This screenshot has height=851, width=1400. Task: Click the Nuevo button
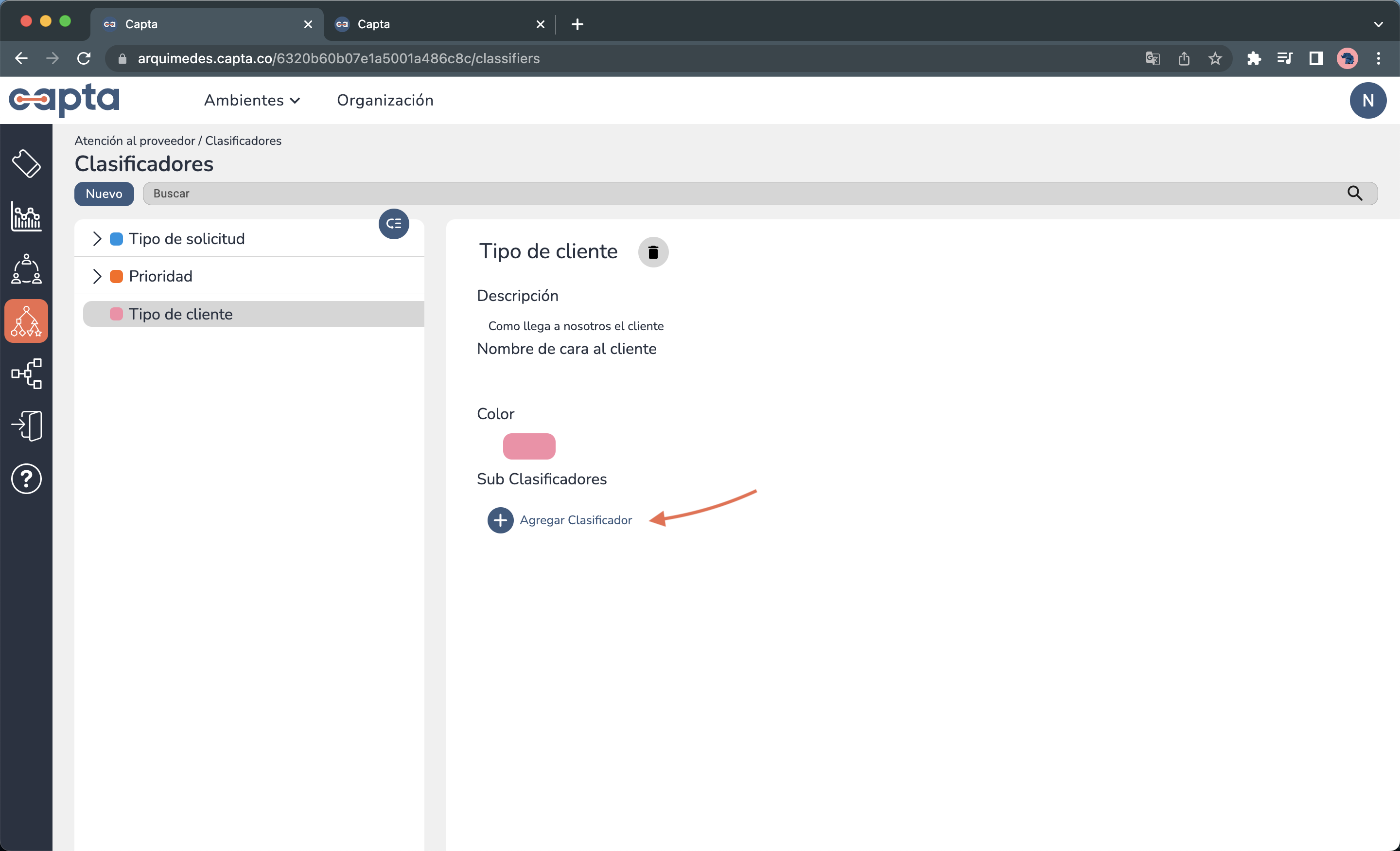(x=104, y=194)
